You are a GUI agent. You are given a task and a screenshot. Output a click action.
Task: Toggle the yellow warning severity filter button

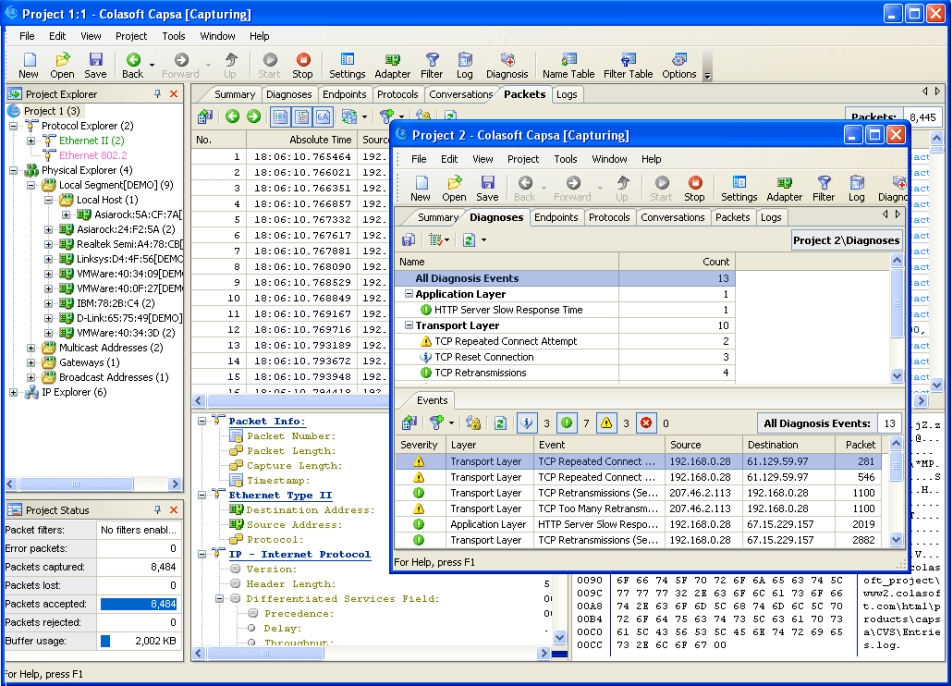point(606,423)
